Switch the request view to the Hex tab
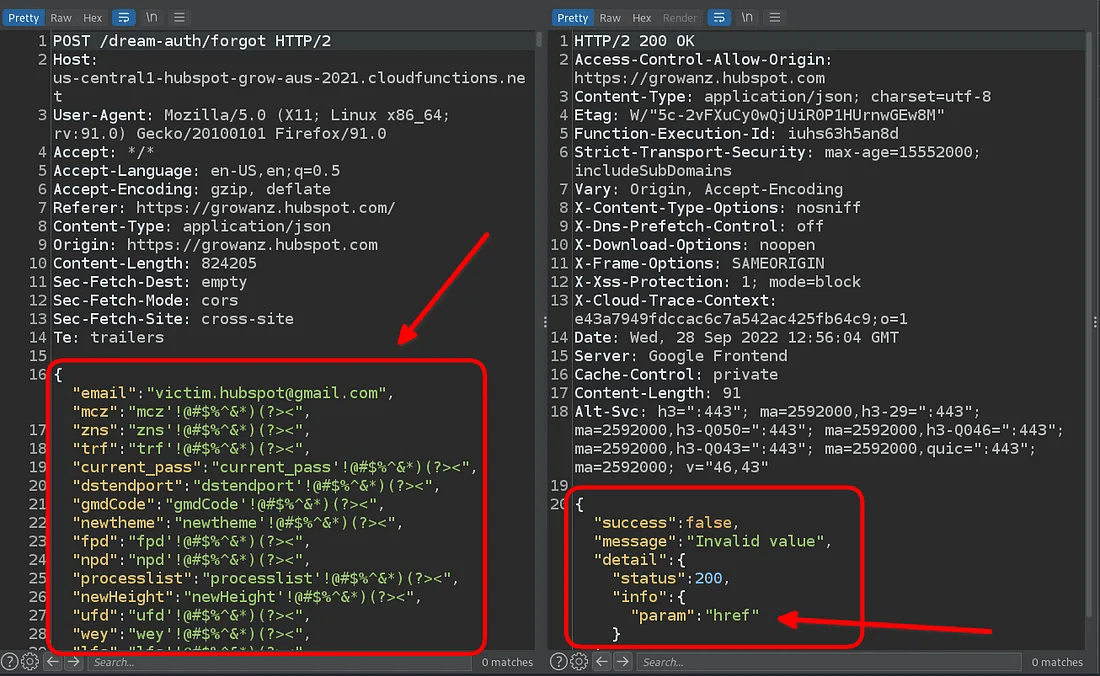This screenshot has height=676, width=1100. (x=92, y=17)
